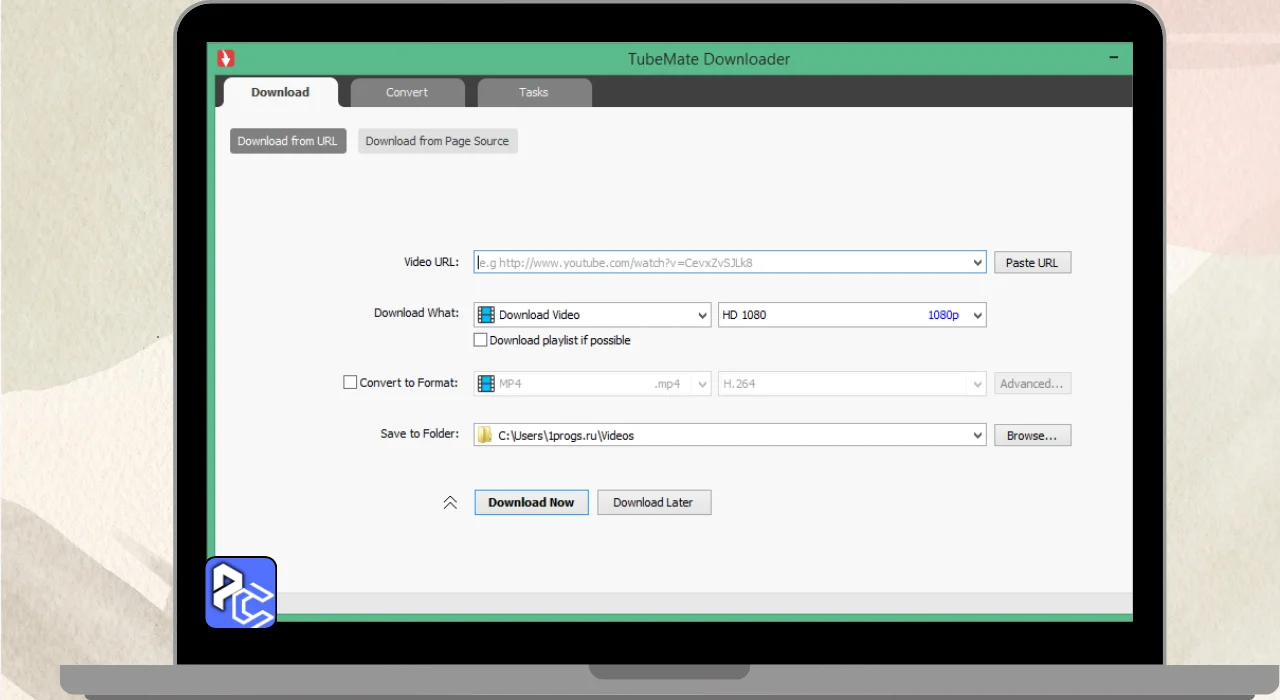Enable Download playlist if possible checkbox
The height and width of the screenshot is (700, 1280).
pyautogui.click(x=481, y=340)
